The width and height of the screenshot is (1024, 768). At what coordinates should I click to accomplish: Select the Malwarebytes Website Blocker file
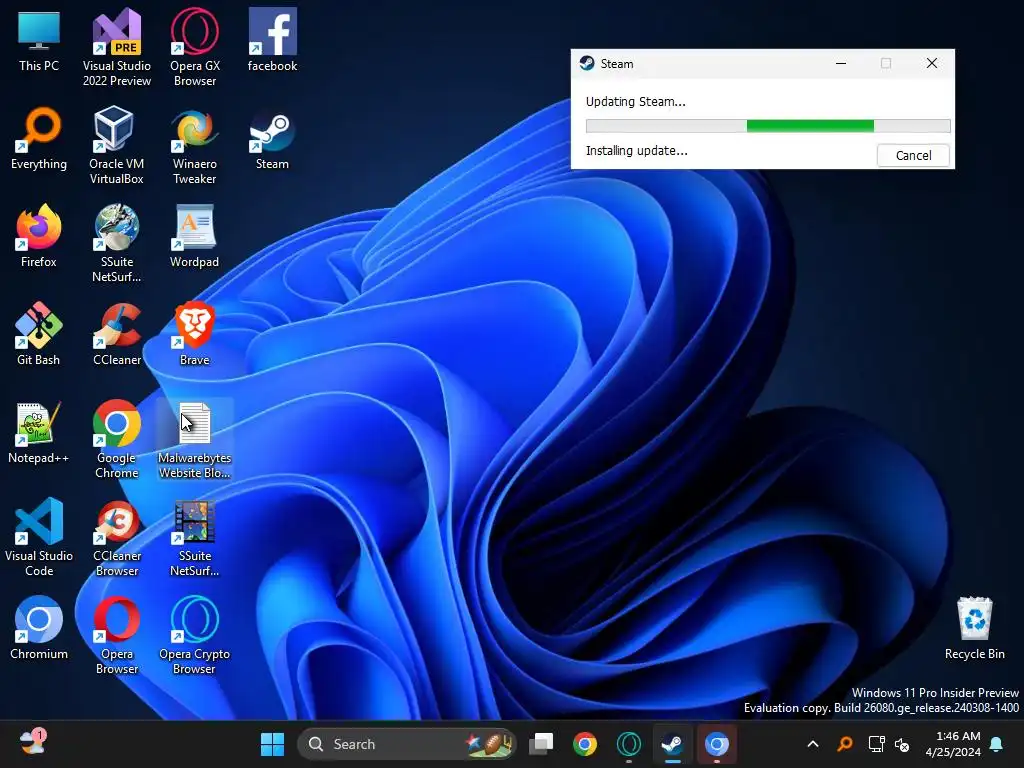[195, 439]
